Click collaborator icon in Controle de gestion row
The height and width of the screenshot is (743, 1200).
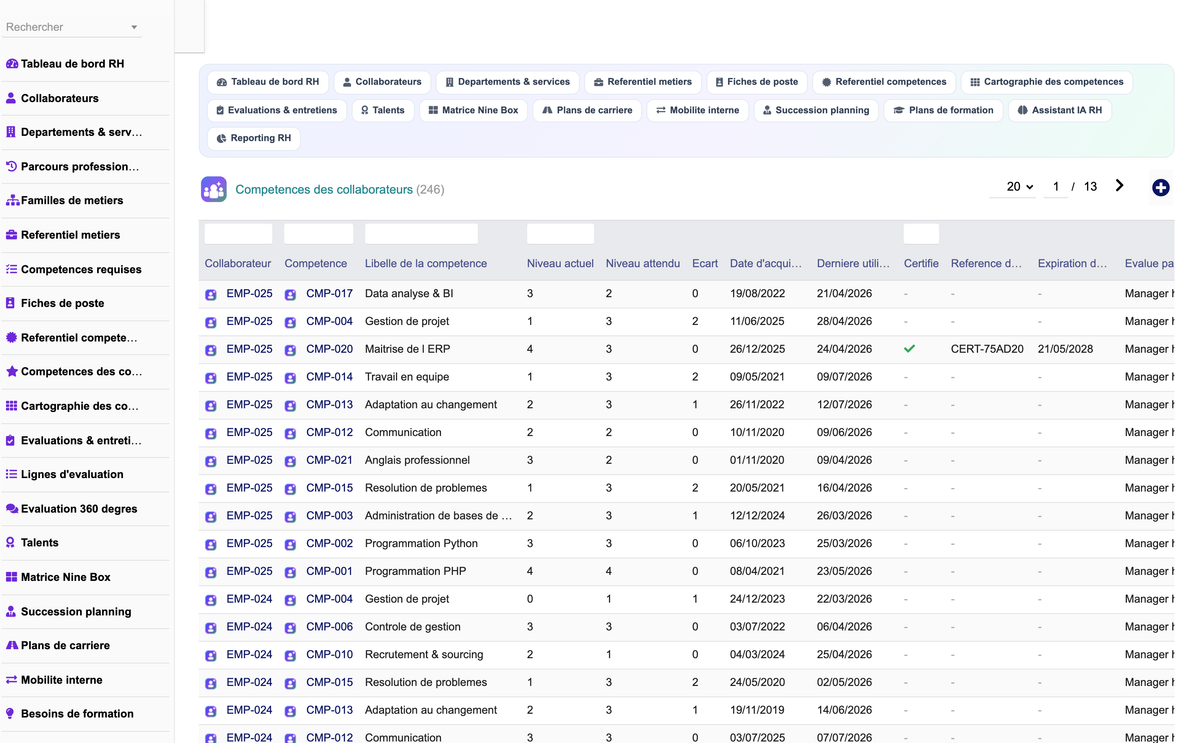(x=211, y=628)
